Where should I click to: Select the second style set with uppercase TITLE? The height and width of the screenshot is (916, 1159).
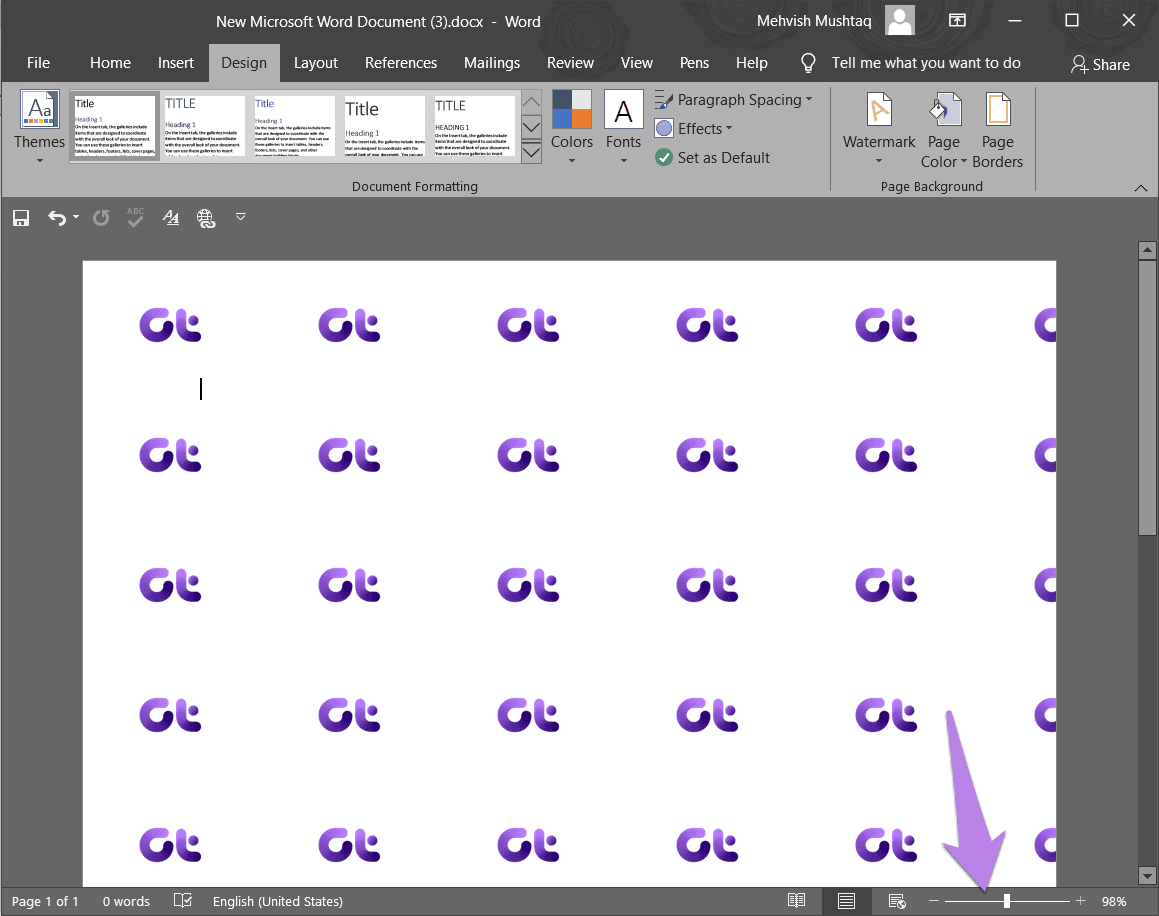coord(204,126)
